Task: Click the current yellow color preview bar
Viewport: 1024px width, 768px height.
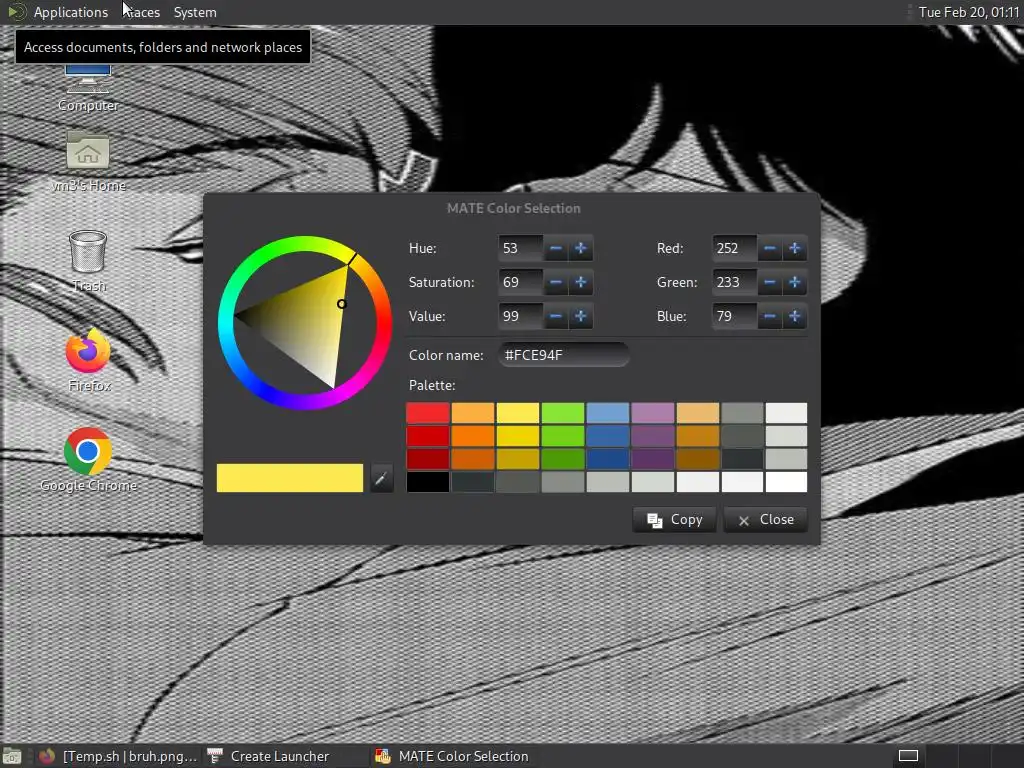Action: tap(290, 478)
